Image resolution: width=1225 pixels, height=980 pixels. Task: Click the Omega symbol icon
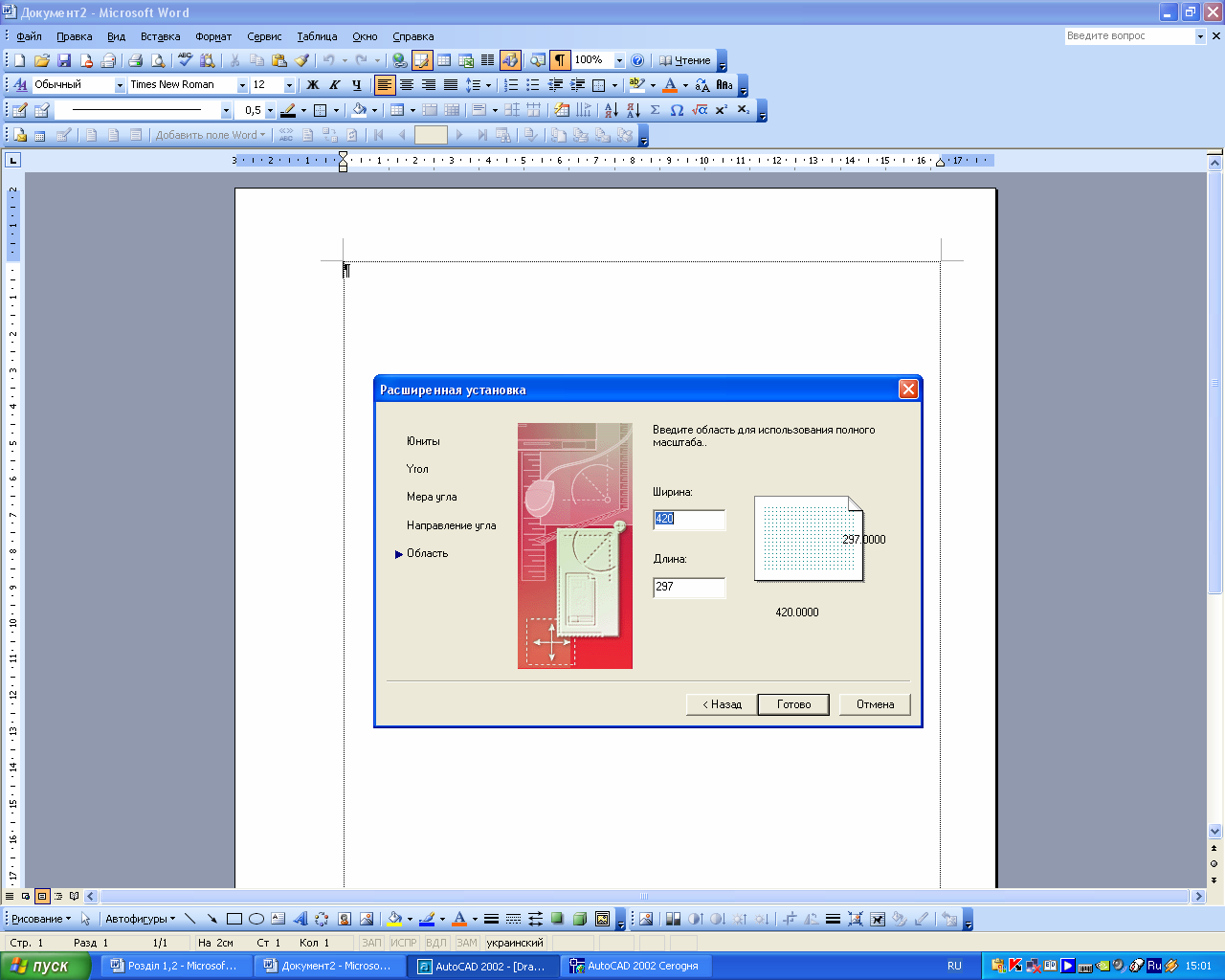point(677,110)
